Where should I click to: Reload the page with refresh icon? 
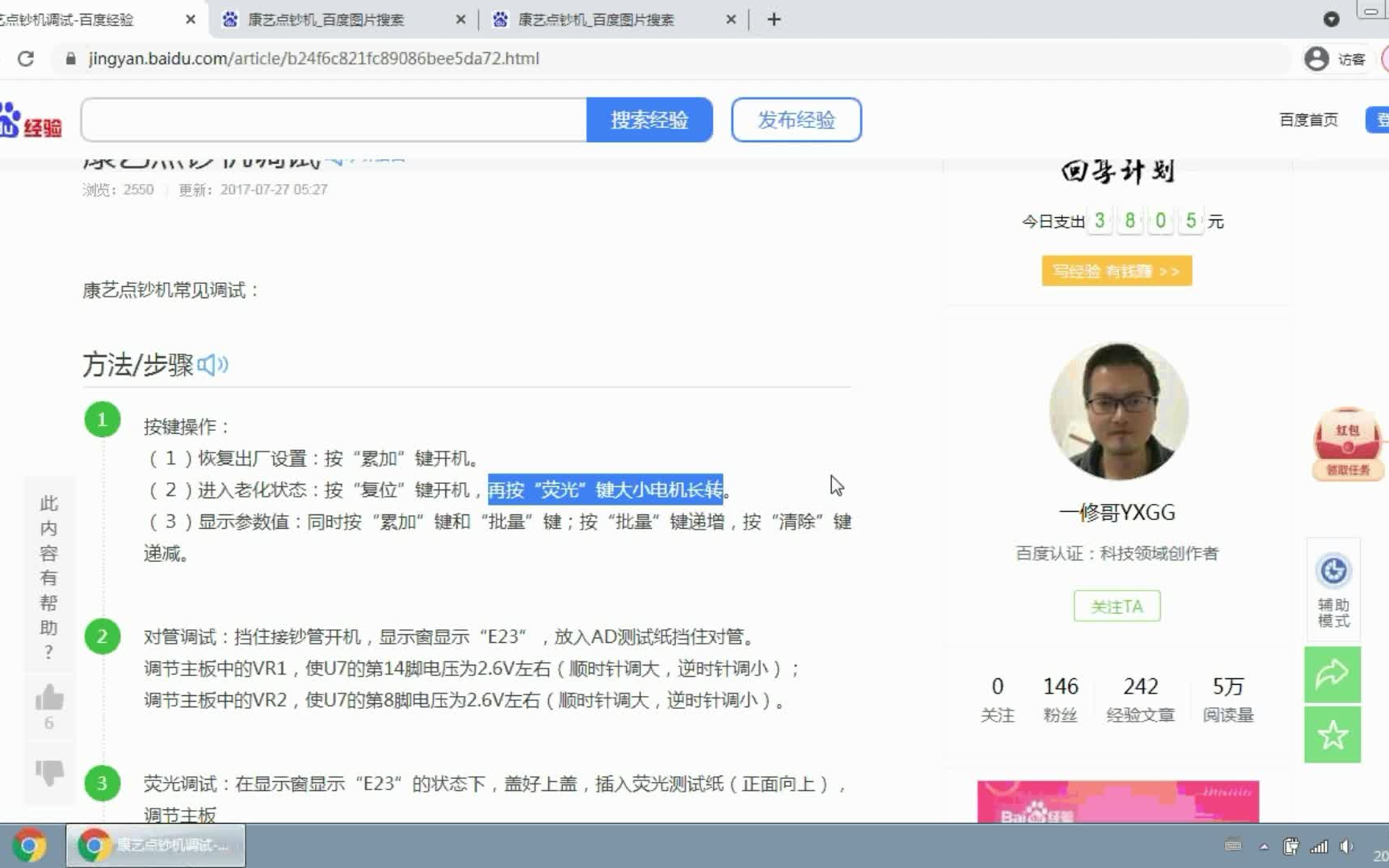tap(26, 59)
